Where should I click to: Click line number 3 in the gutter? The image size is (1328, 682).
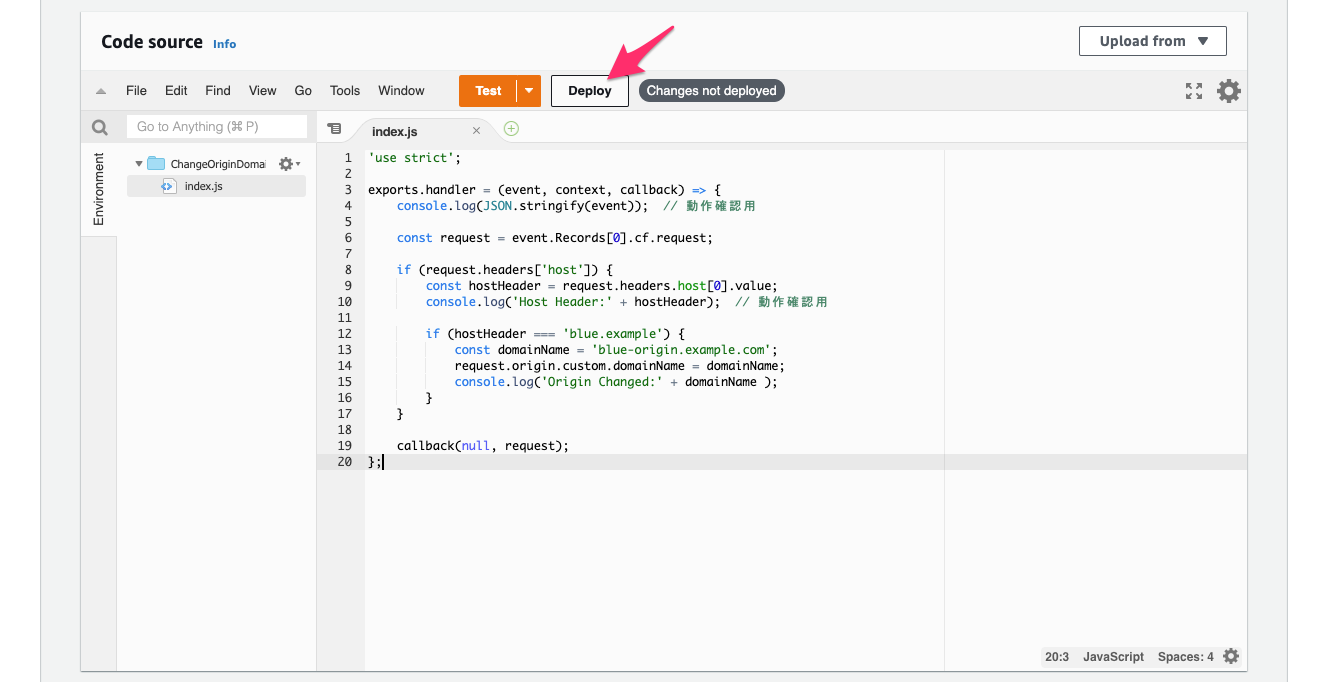click(x=348, y=190)
